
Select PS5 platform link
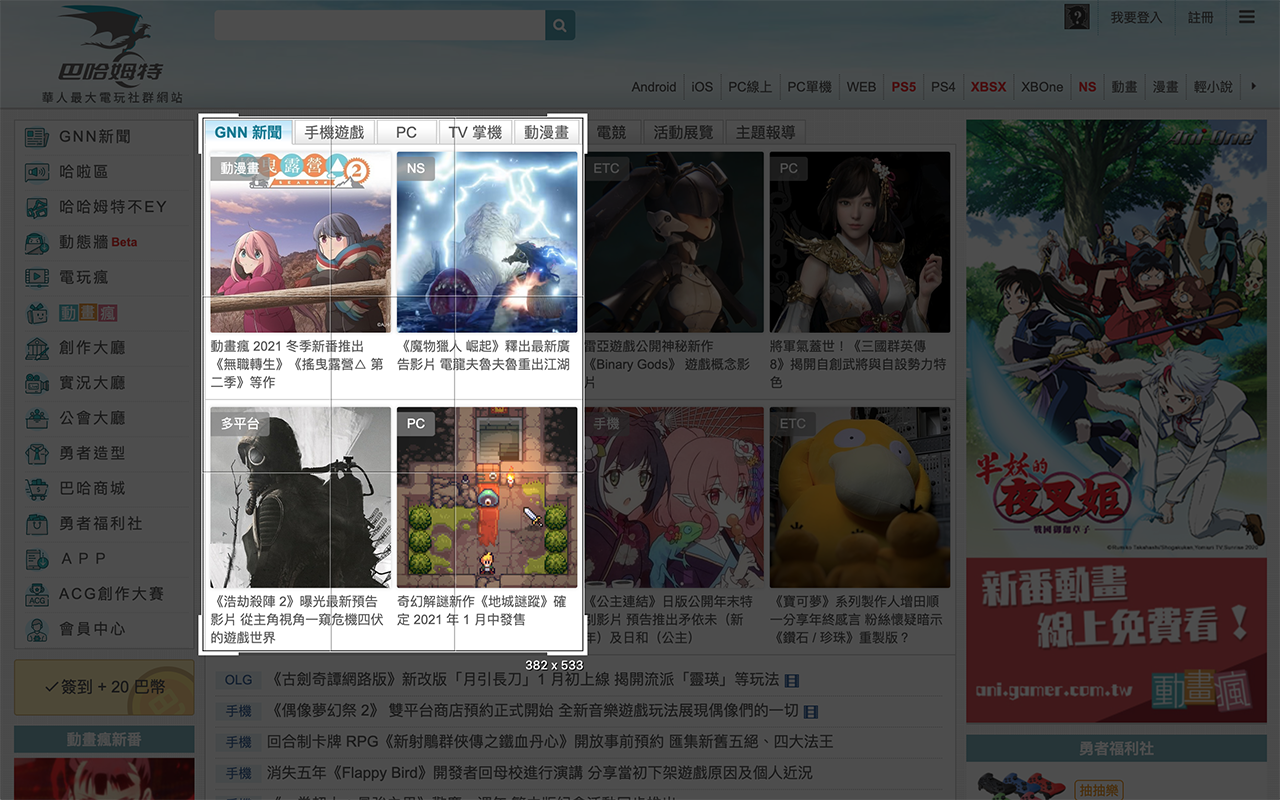pyautogui.click(x=904, y=87)
